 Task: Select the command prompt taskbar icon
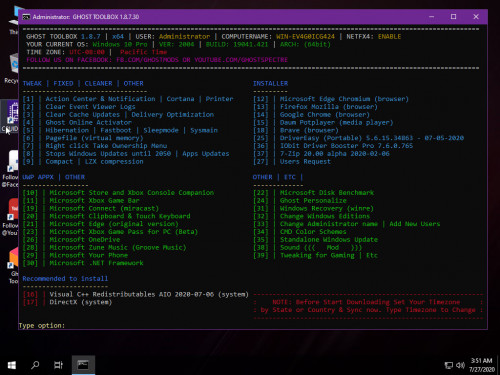tap(83, 365)
